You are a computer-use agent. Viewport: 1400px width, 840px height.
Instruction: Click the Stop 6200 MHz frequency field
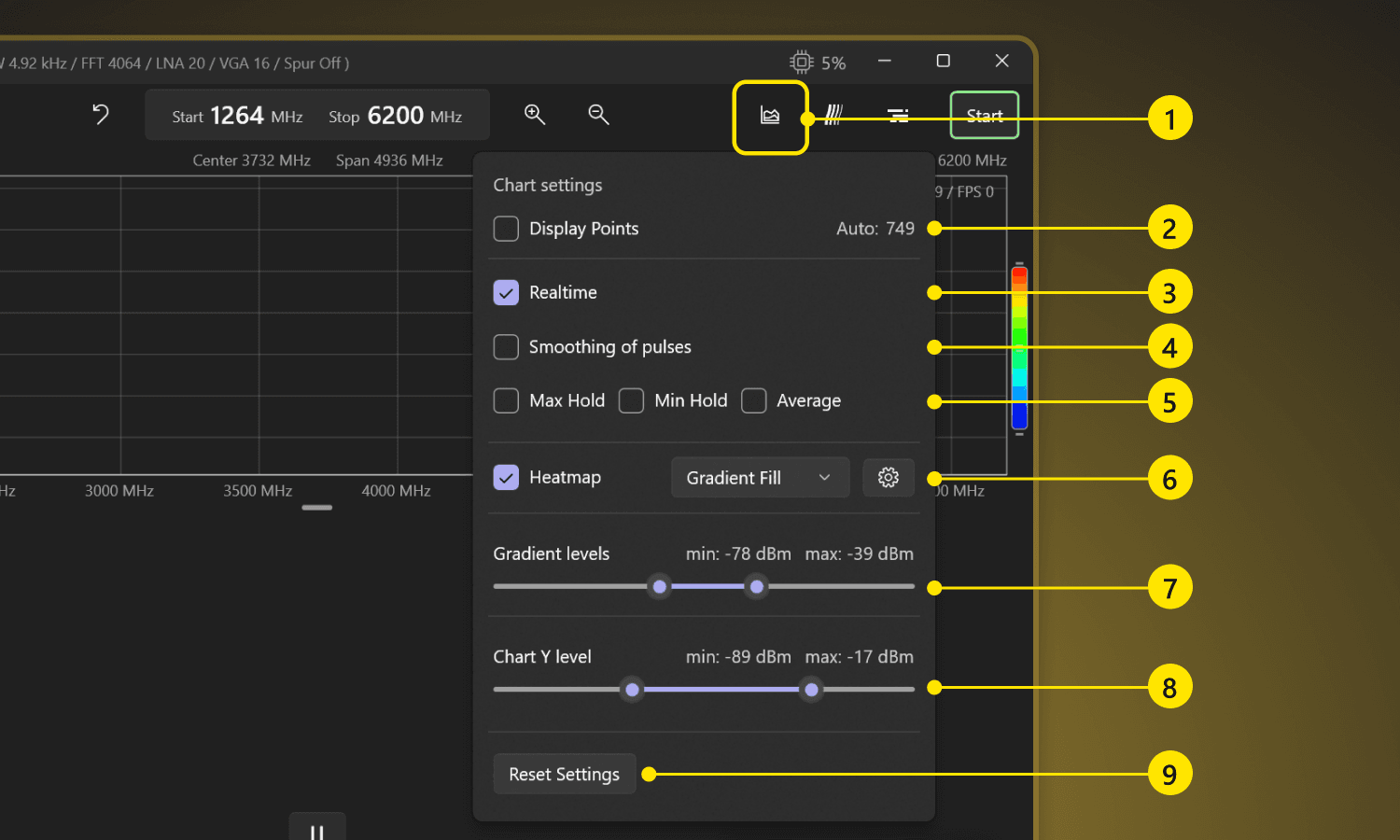(x=396, y=116)
